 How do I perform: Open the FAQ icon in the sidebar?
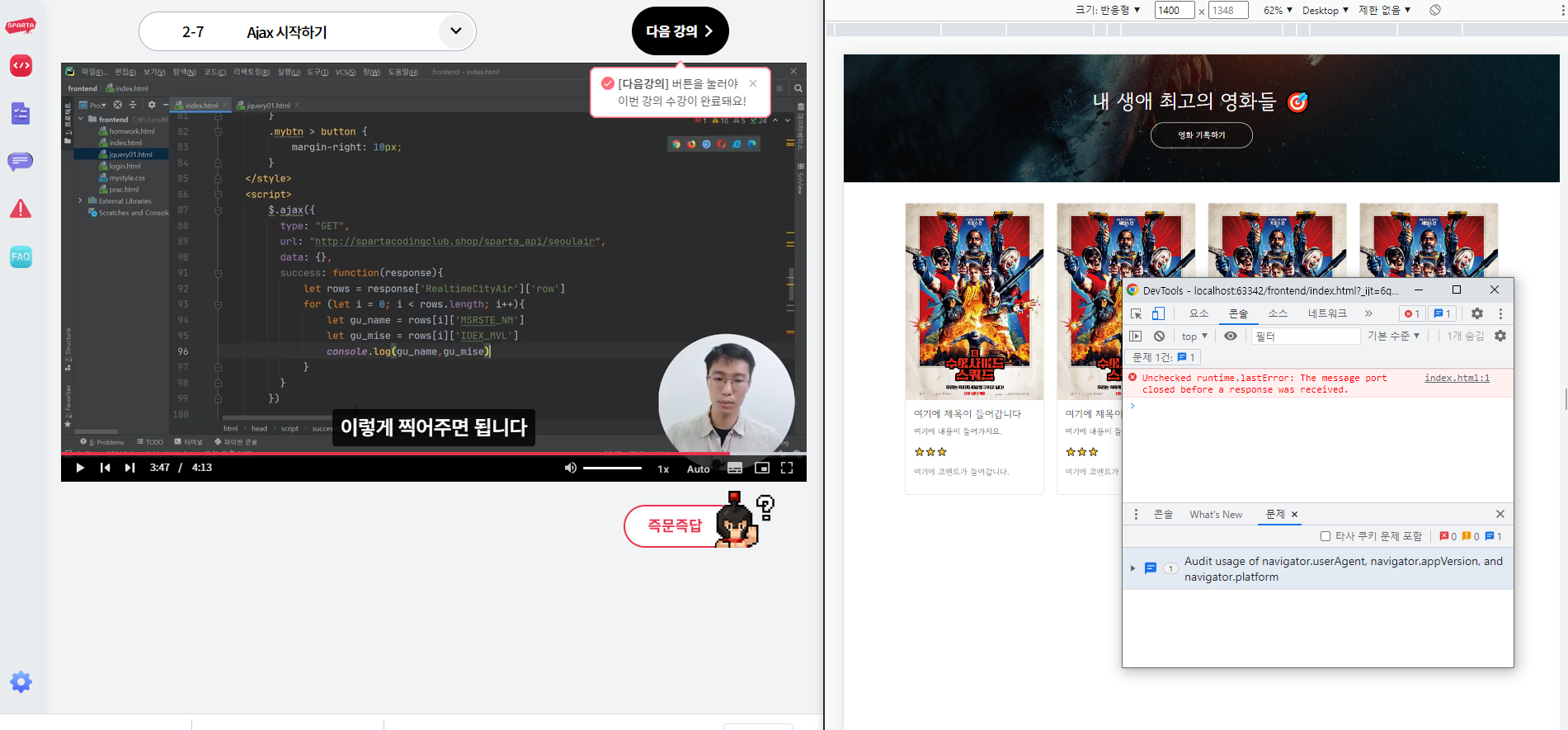[x=21, y=257]
